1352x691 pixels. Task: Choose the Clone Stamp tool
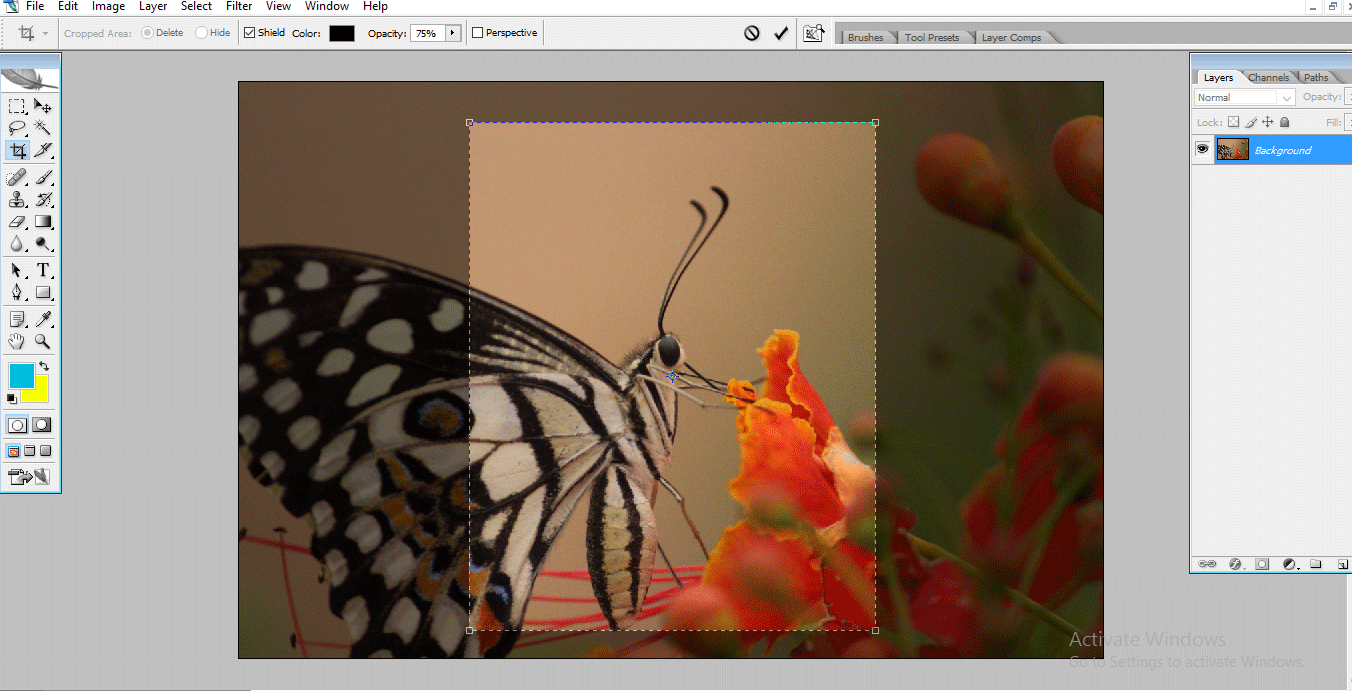tap(17, 200)
